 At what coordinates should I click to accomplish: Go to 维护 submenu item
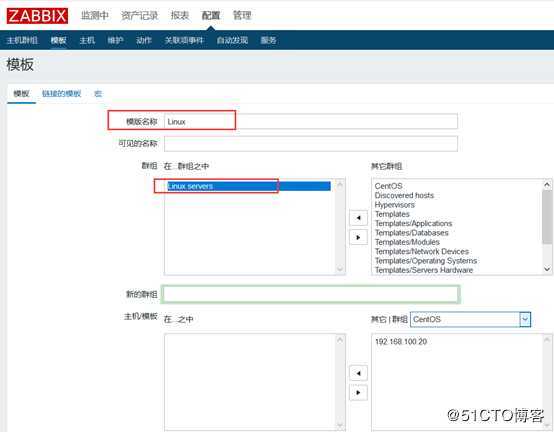[115, 40]
